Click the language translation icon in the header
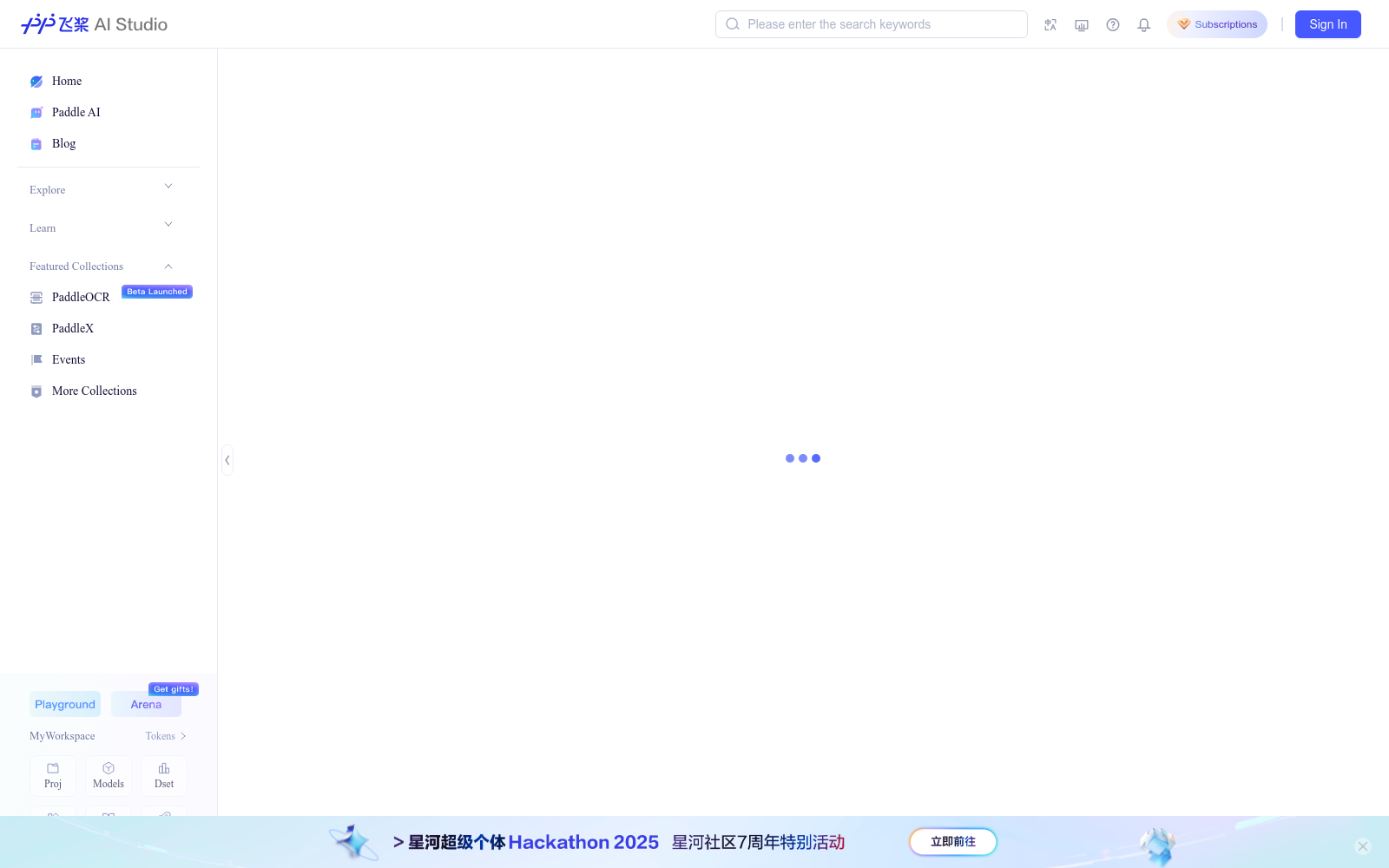Viewport: 1389px width, 868px height. [x=1050, y=25]
